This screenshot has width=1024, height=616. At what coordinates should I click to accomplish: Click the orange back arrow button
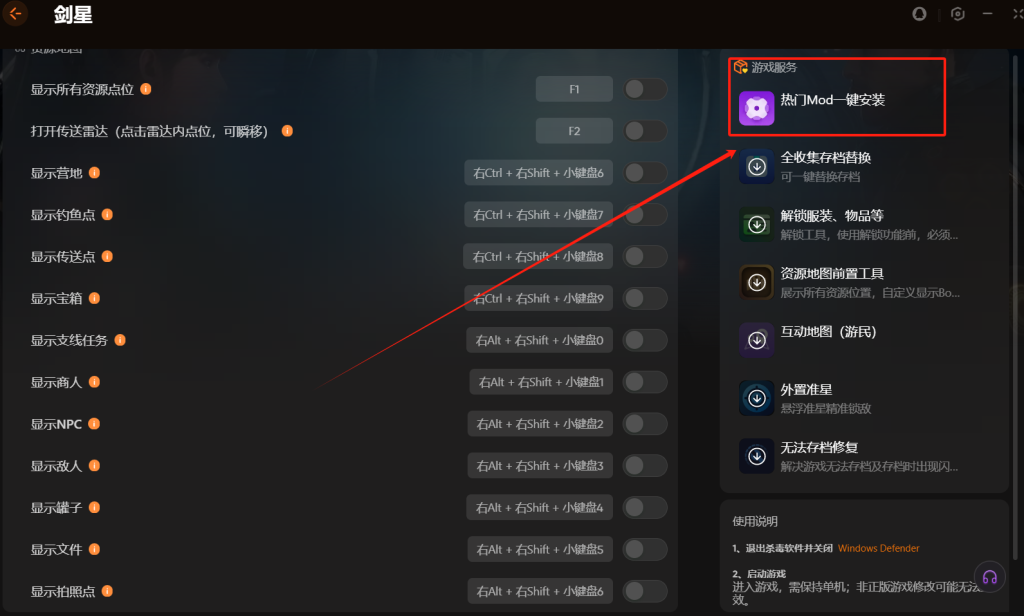tap(15, 15)
